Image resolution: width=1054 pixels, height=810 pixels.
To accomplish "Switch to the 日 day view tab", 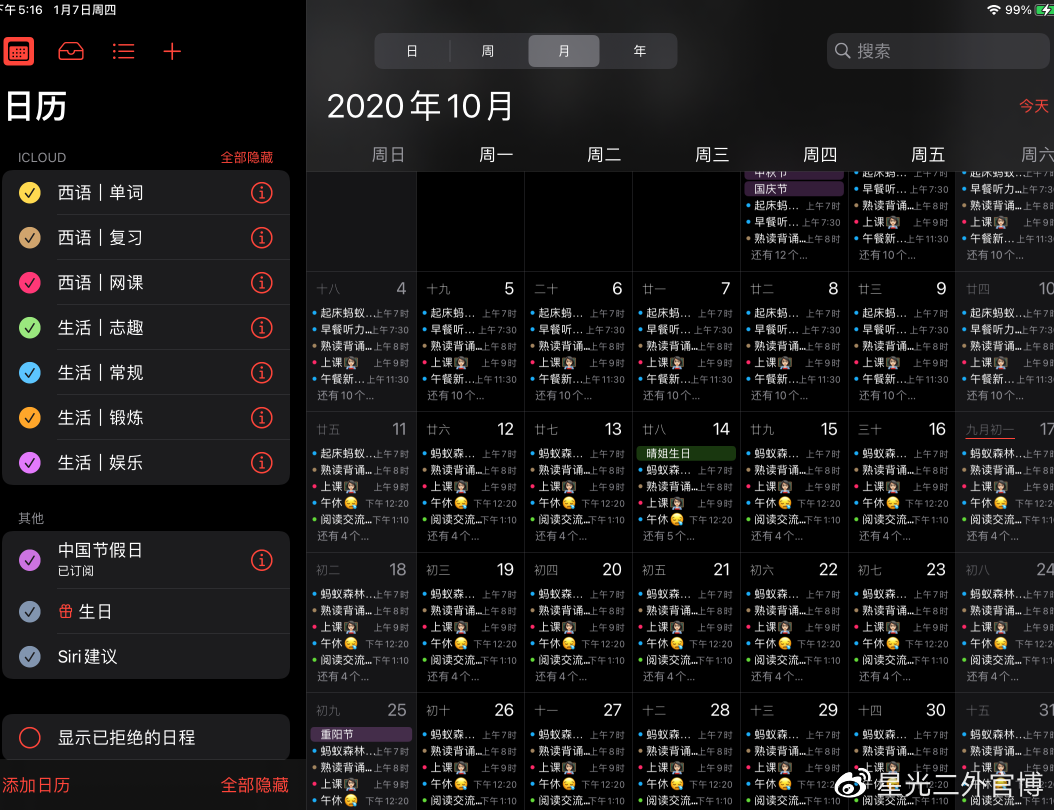I will click(412, 51).
